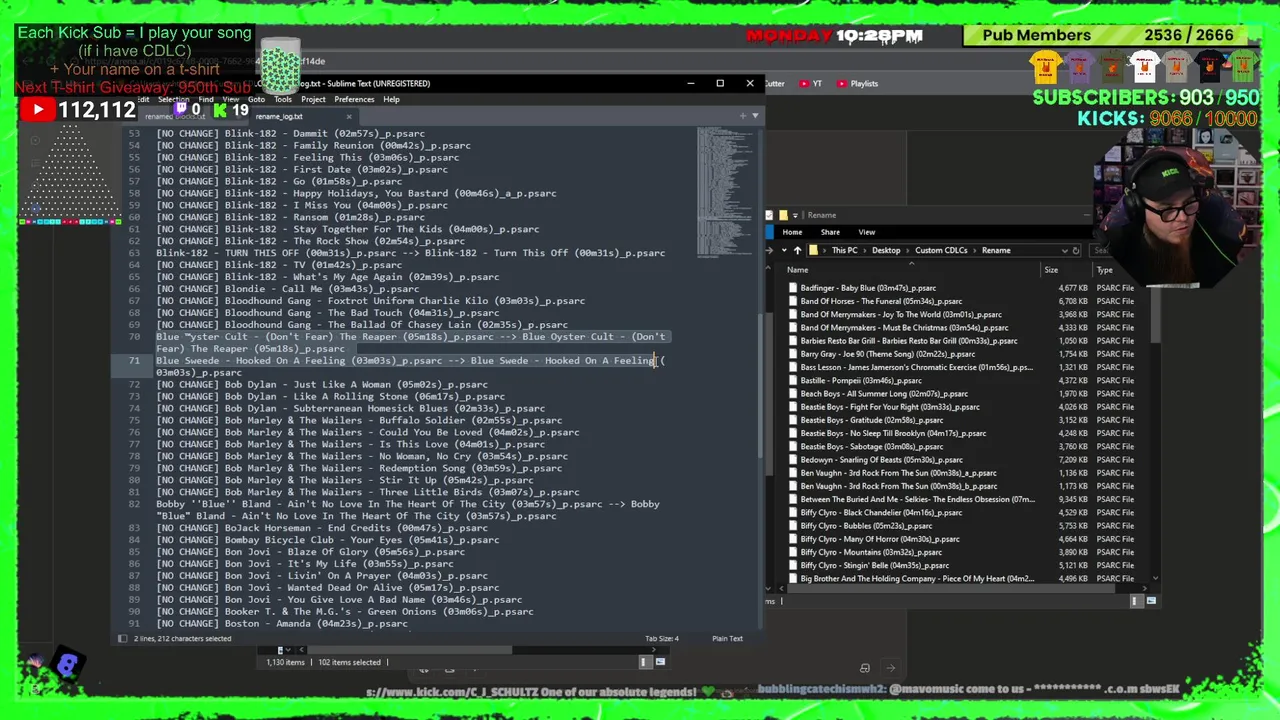Screen dimensions: 1280x720
Task: Click the Properties quick-access icon in Explorer
Action: pyautogui.click(x=771, y=215)
